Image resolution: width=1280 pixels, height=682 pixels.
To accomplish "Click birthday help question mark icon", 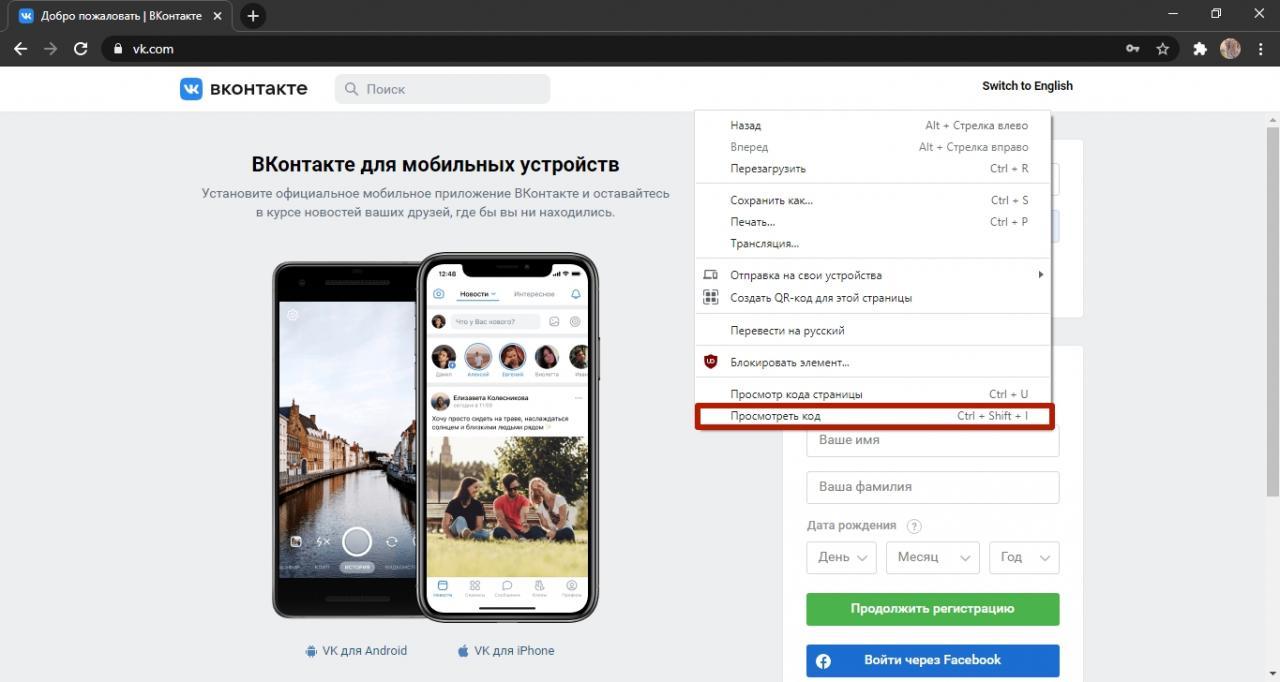I will pyautogui.click(x=914, y=526).
